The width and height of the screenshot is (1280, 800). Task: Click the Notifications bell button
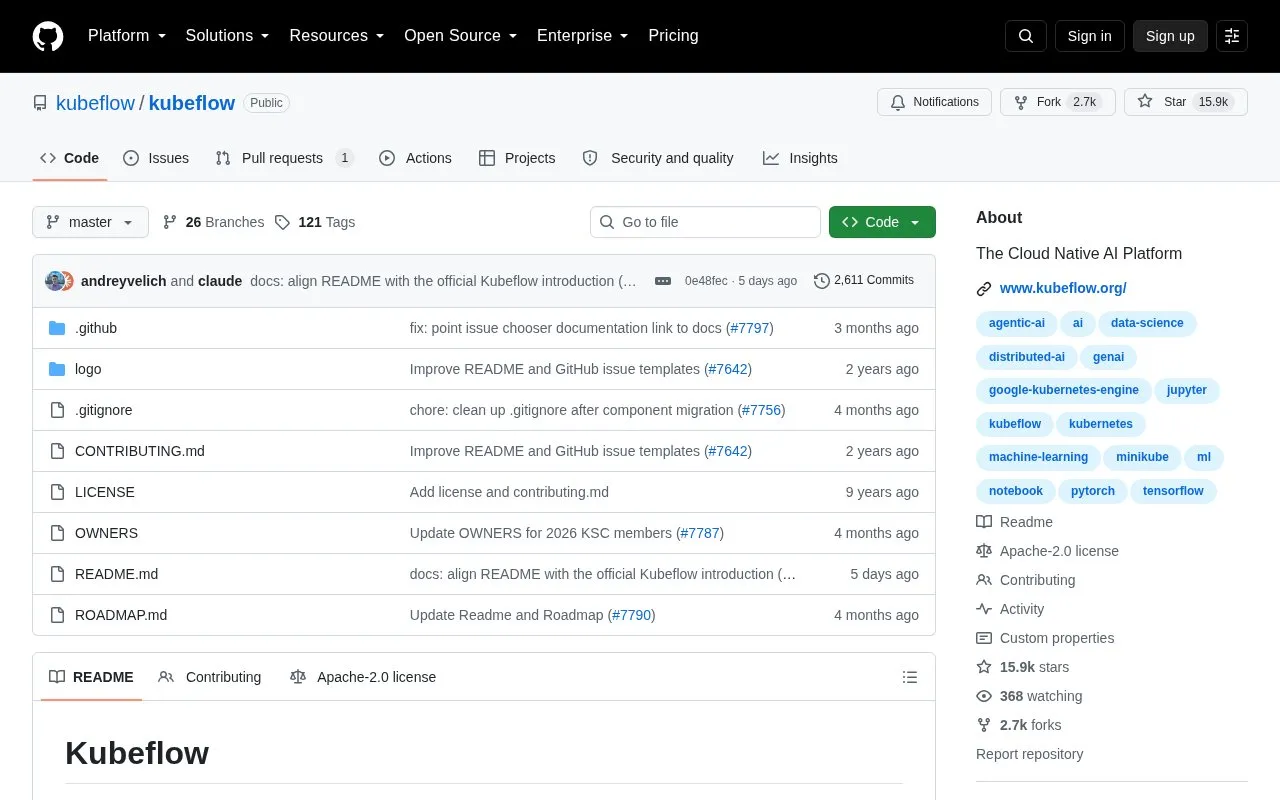934,102
